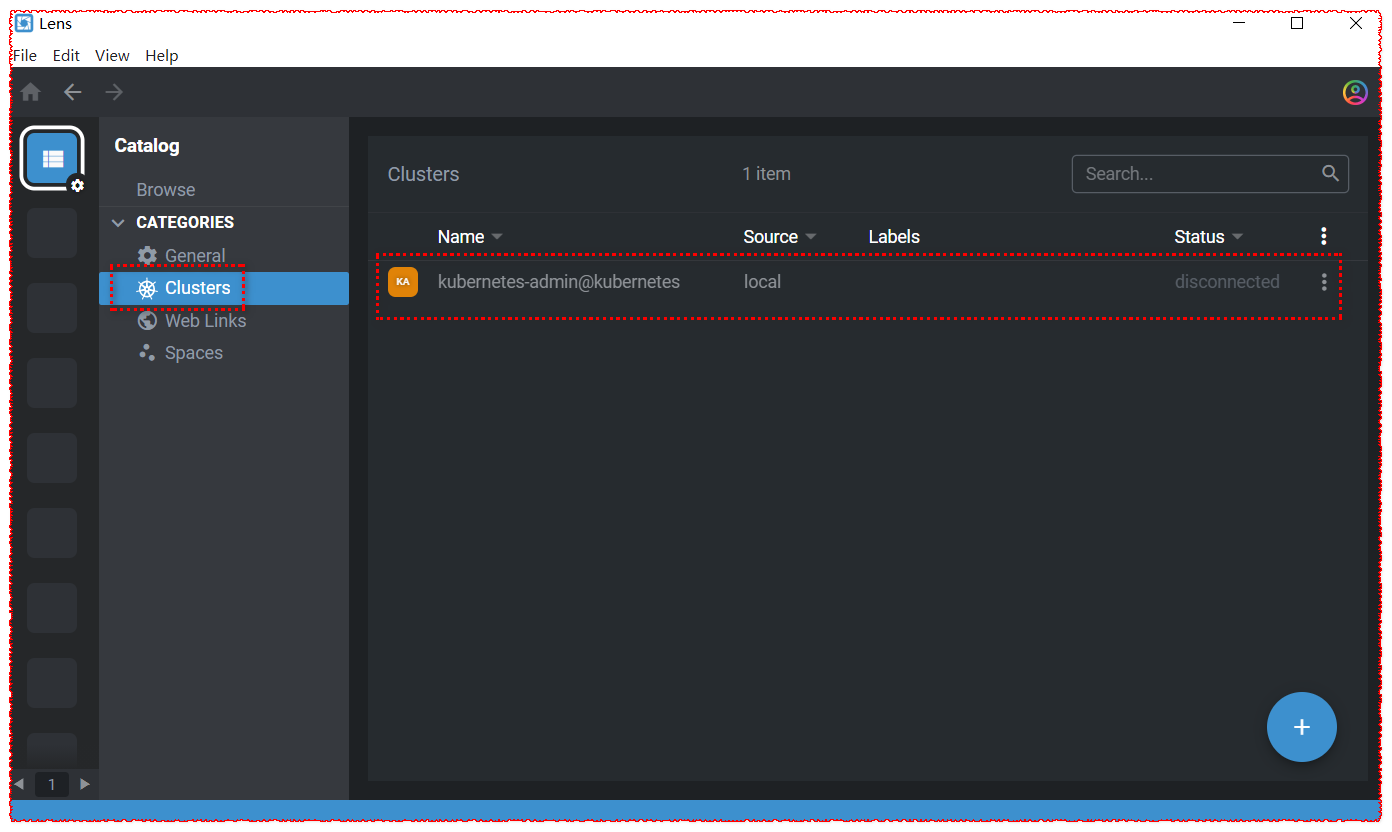Close the Lens window
The width and height of the screenshot is (1392, 832).
[x=1356, y=23]
